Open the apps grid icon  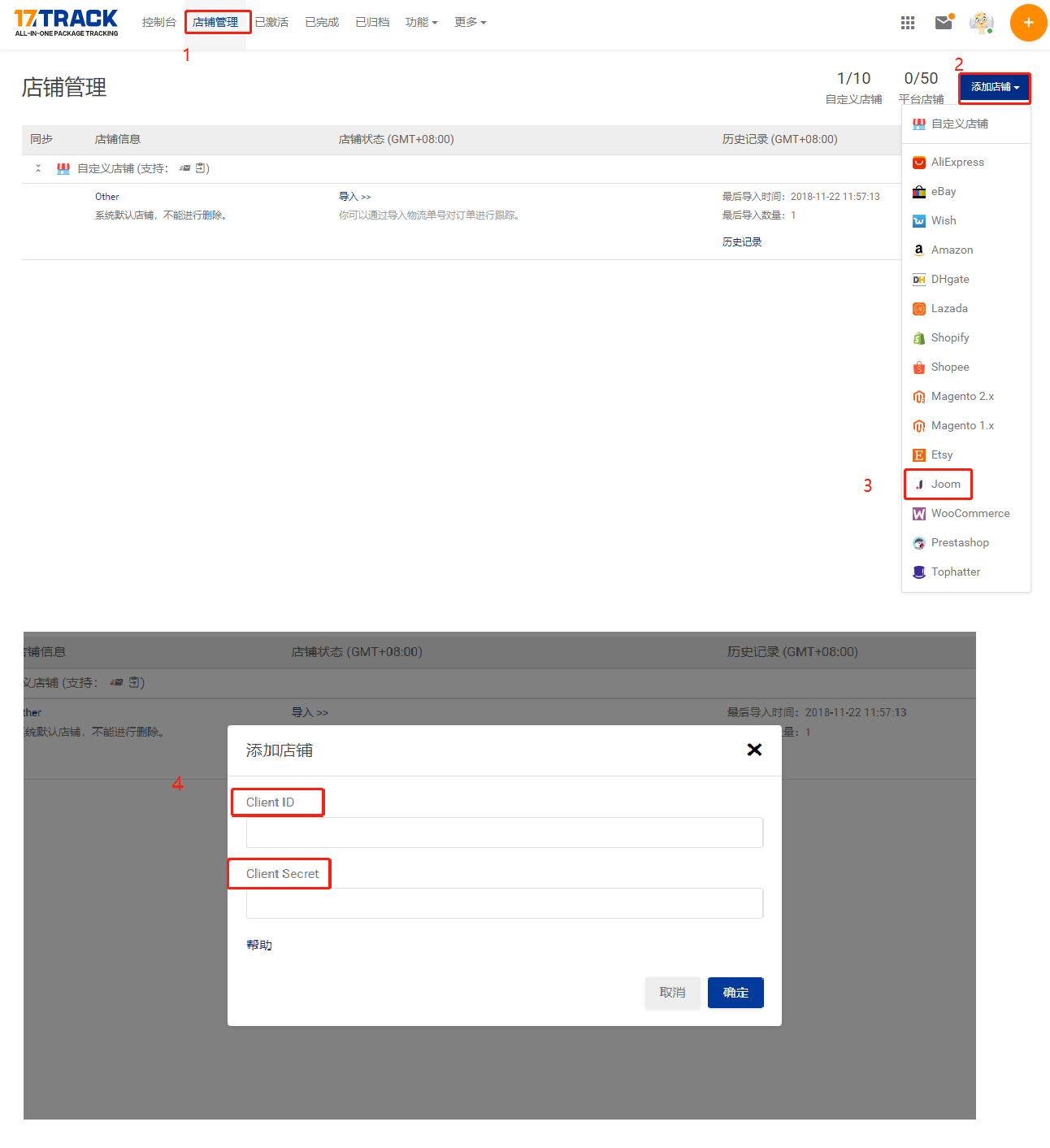coord(908,23)
